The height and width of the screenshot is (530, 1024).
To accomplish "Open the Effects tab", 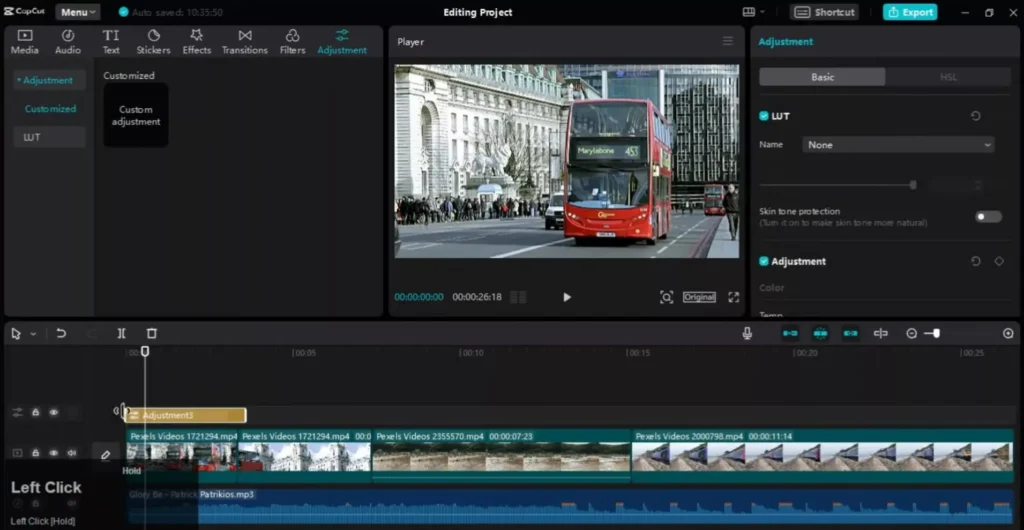I will 197,42.
